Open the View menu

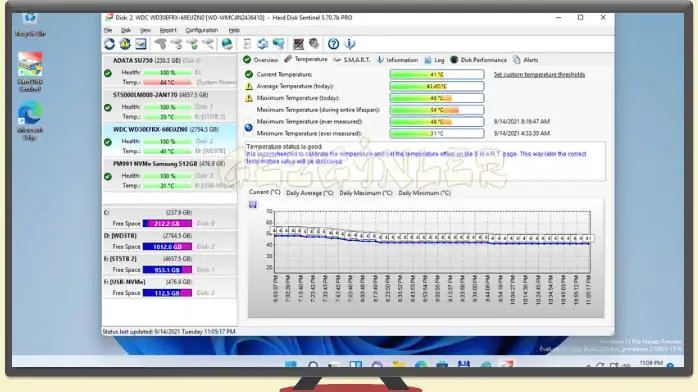[145, 30]
